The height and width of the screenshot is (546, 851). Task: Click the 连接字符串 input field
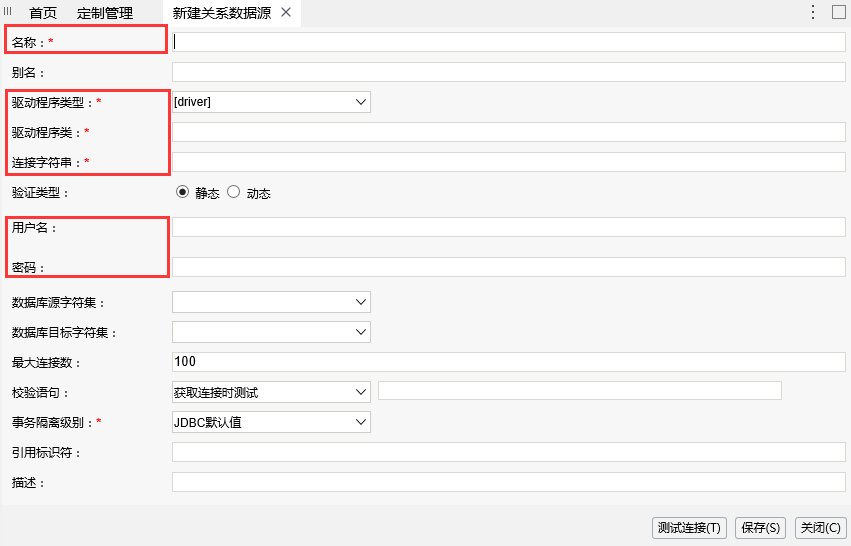[509, 162]
